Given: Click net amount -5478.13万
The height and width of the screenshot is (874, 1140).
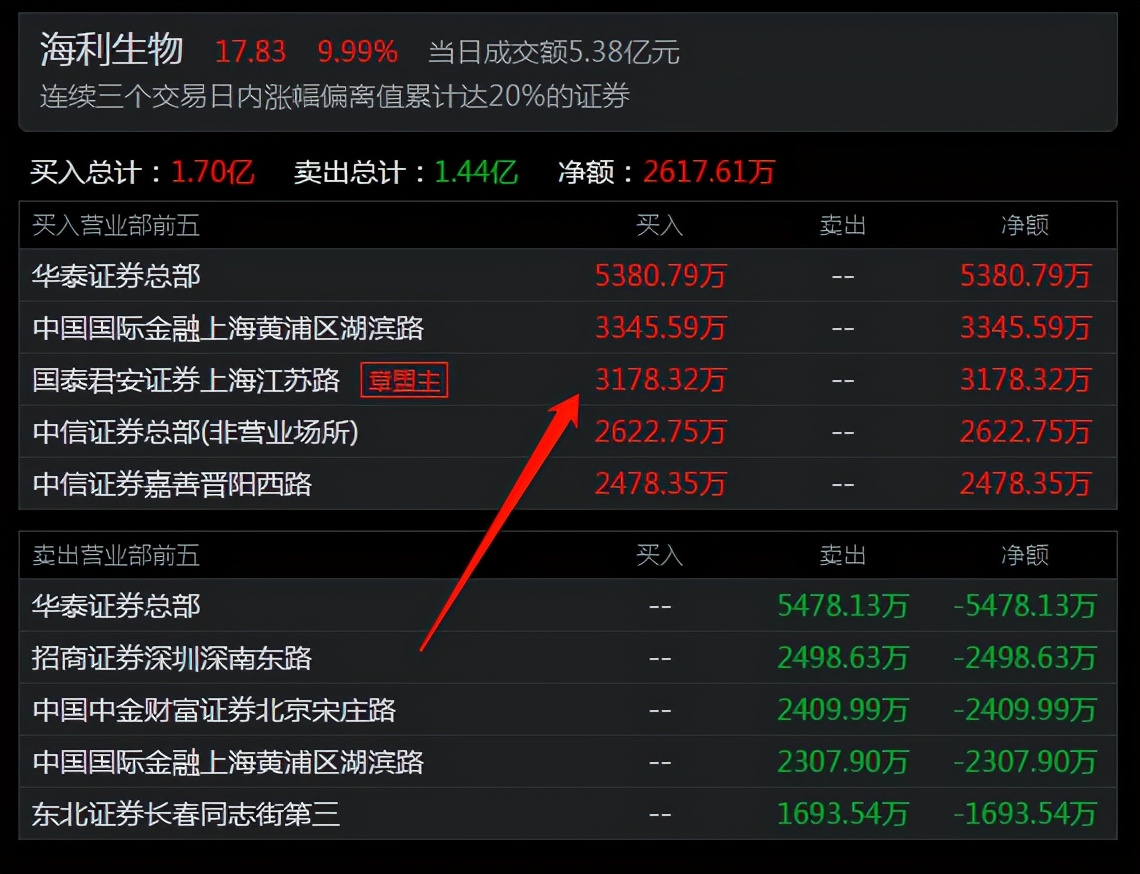Looking at the screenshot, I should (x=1025, y=606).
